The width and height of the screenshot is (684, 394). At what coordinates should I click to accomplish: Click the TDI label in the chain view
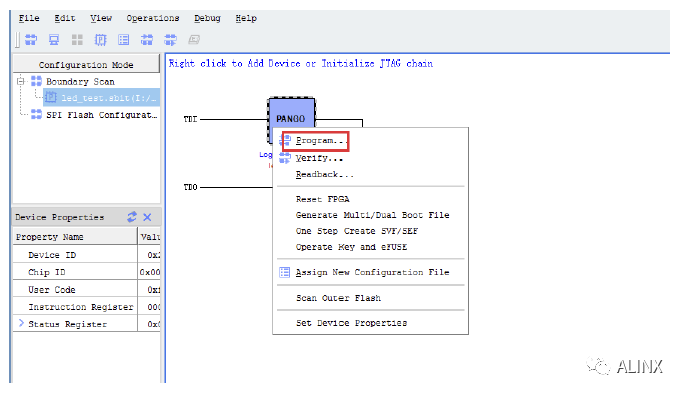coord(190,119)
